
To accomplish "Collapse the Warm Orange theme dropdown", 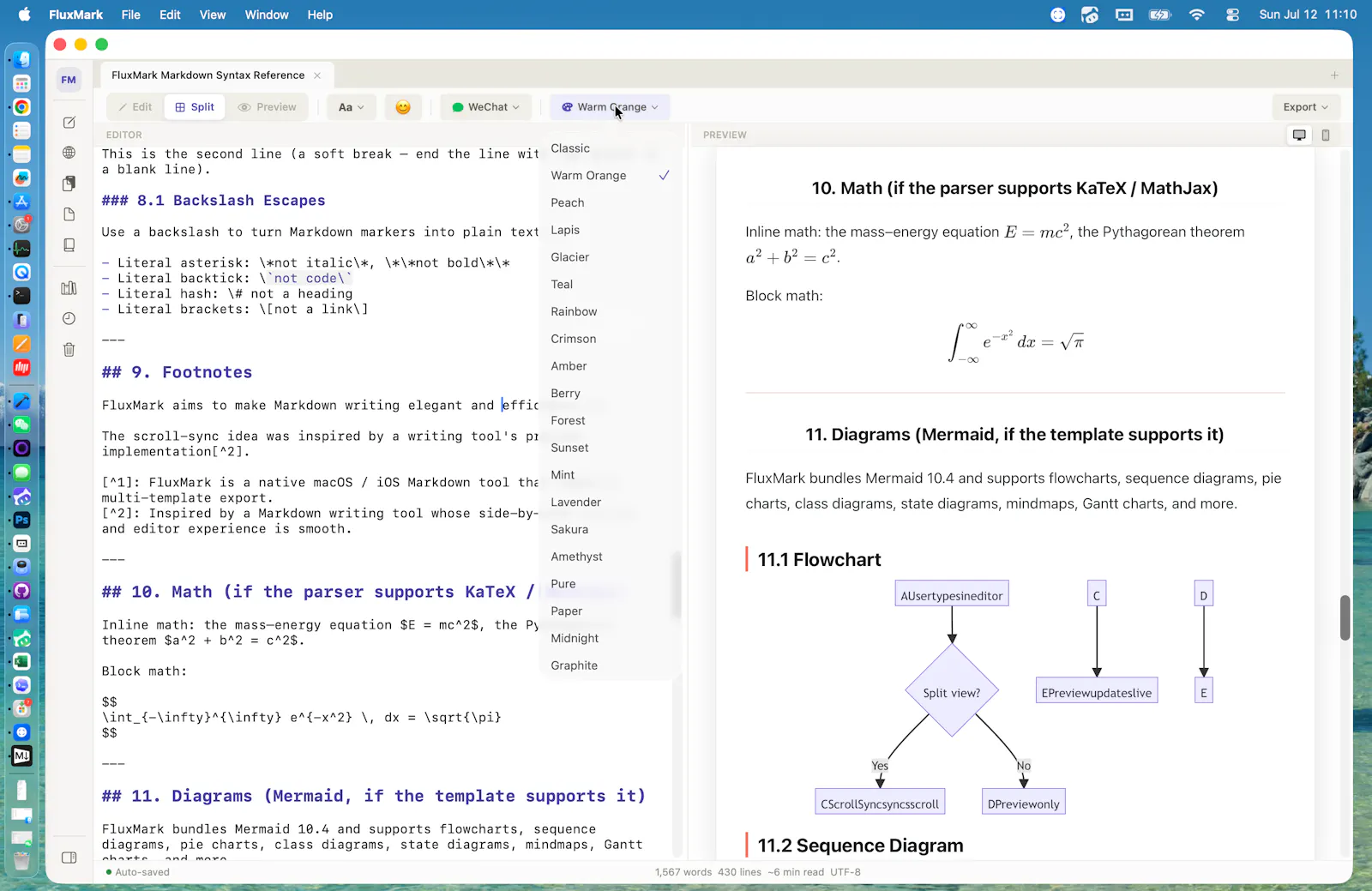I will click(610, 107).
